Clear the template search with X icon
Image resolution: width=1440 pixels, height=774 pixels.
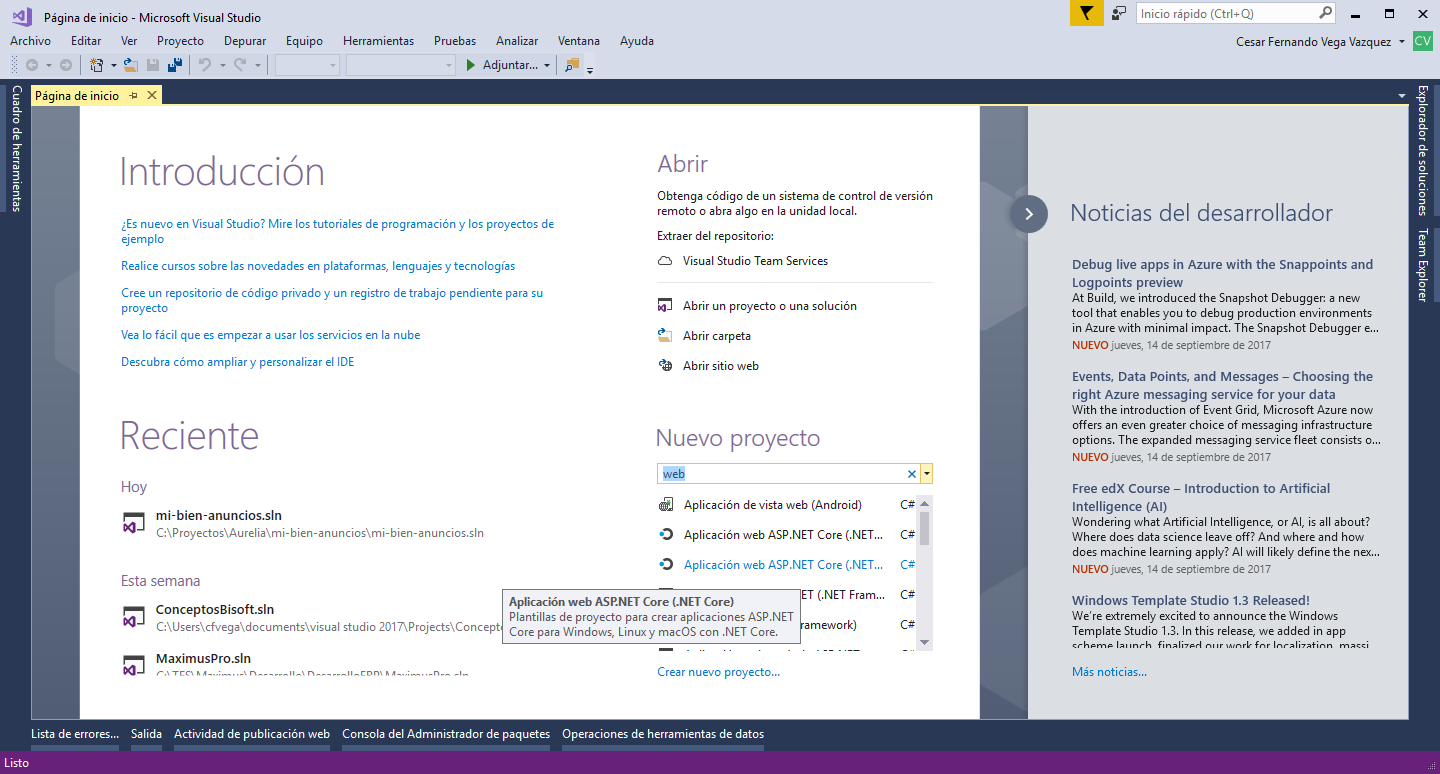pyautogui.click(x=911, y=474)
